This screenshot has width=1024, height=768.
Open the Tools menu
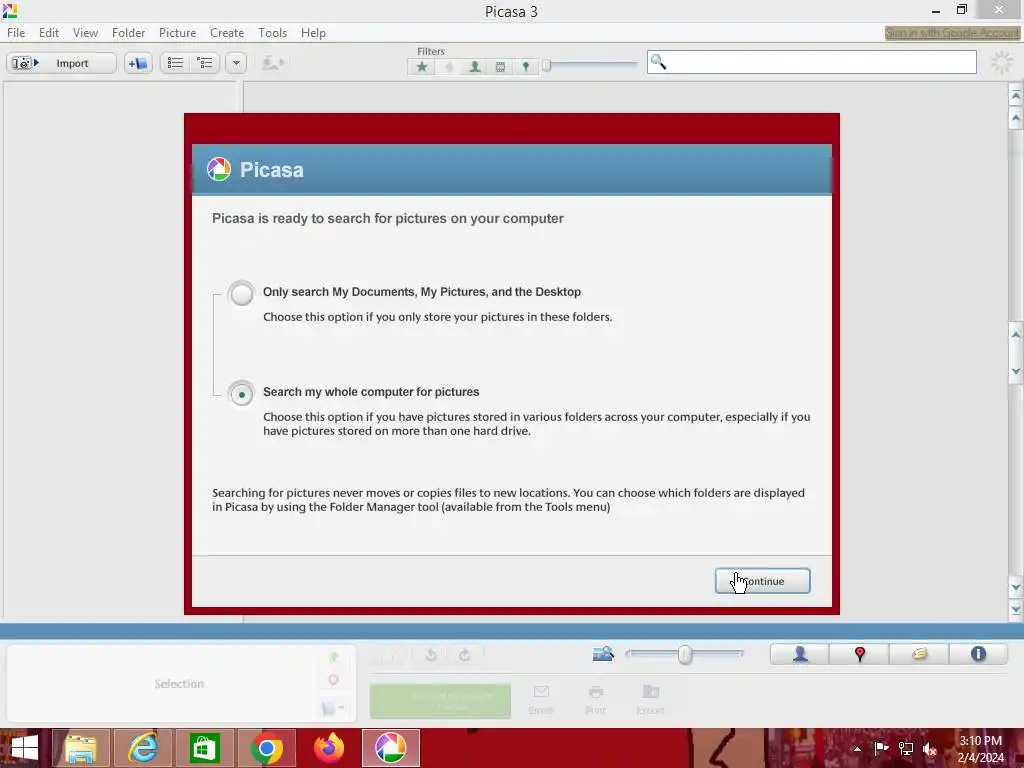[272, 33]
